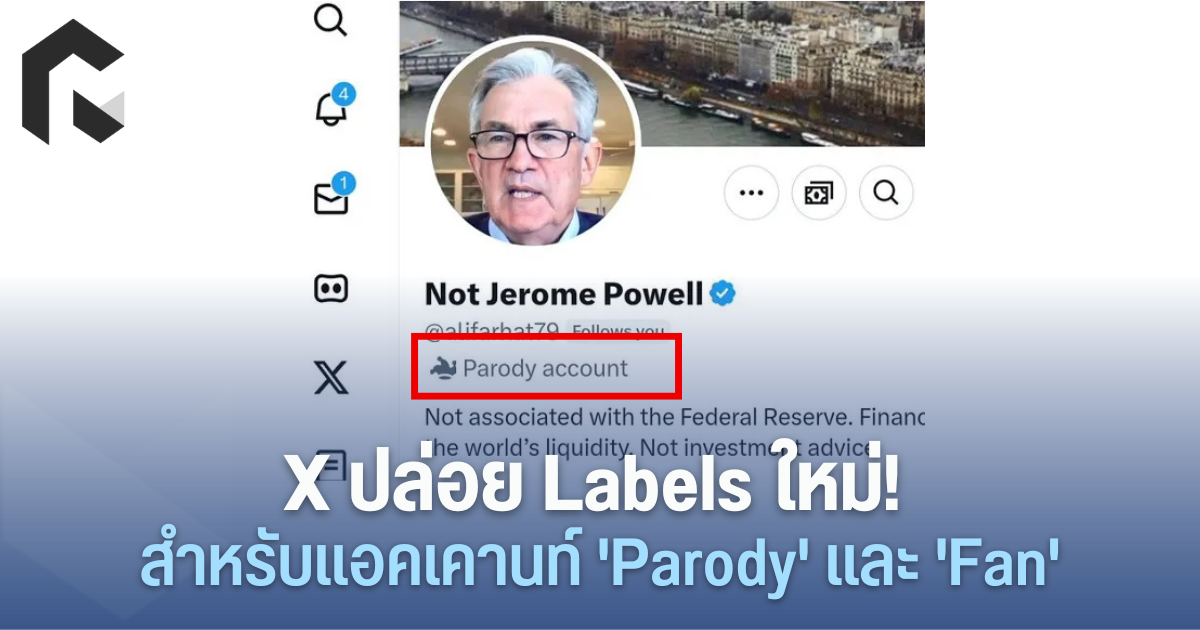The width and height of the screenshot is (1200, 630).
Task: Click the mask icon beside Parody account
Action: click(443, 368)
